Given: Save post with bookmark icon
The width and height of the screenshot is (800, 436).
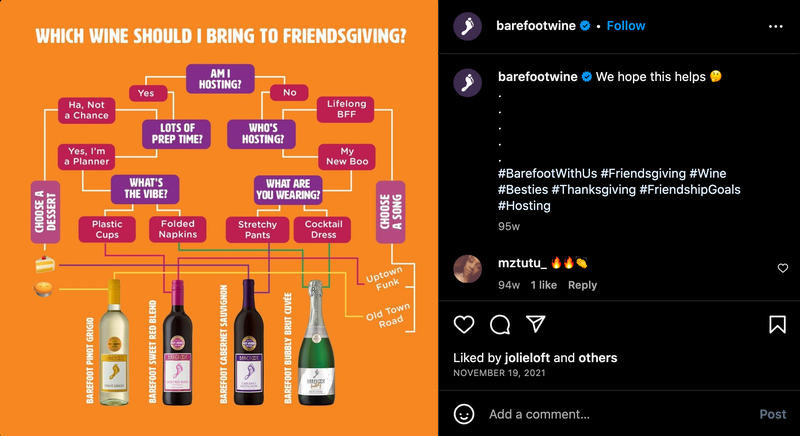Looking at the screenshot, I should pos(777,324).
